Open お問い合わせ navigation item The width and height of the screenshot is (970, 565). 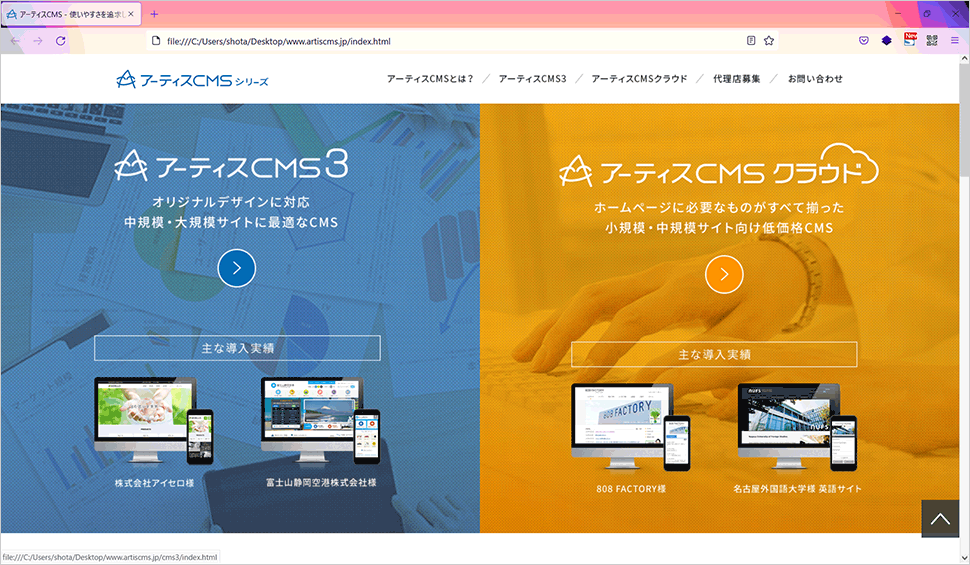(815, 79)
